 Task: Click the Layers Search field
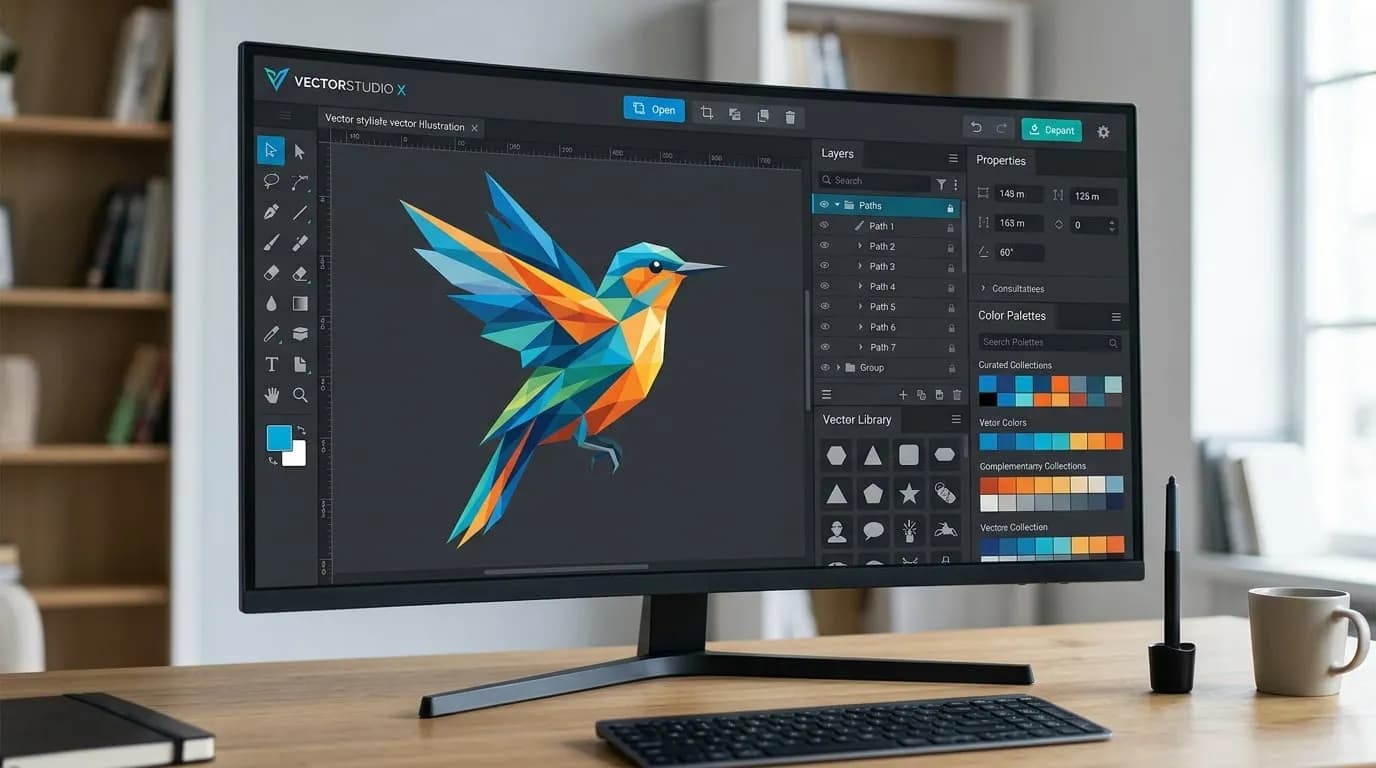874,181
